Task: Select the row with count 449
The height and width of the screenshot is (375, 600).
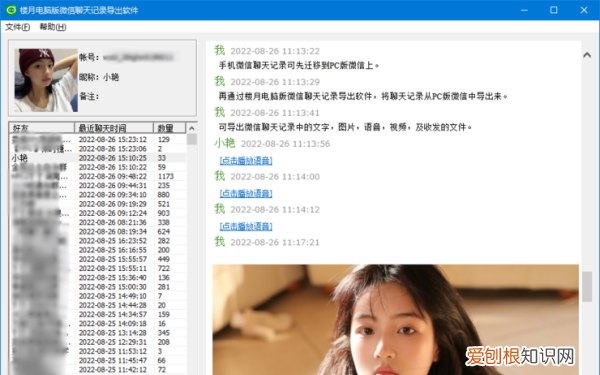Action: coord(98,259)
